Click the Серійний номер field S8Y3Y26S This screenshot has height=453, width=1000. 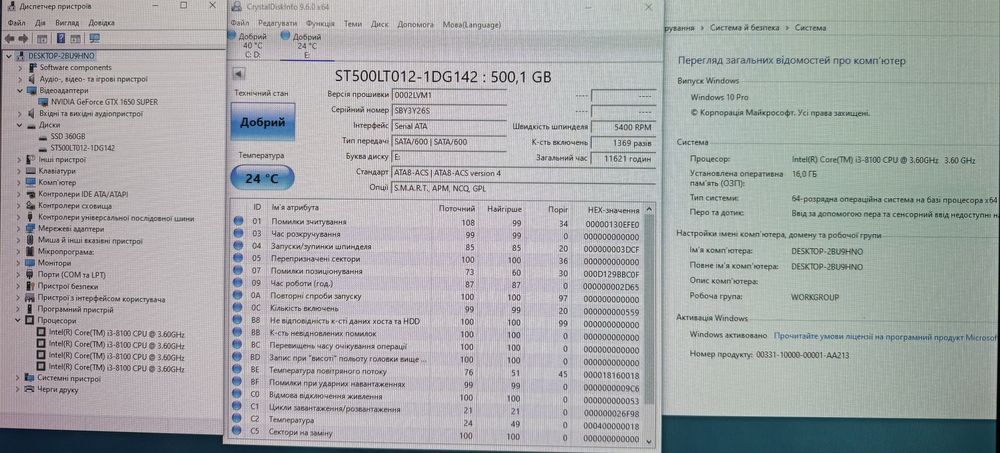tap(450, 110)
